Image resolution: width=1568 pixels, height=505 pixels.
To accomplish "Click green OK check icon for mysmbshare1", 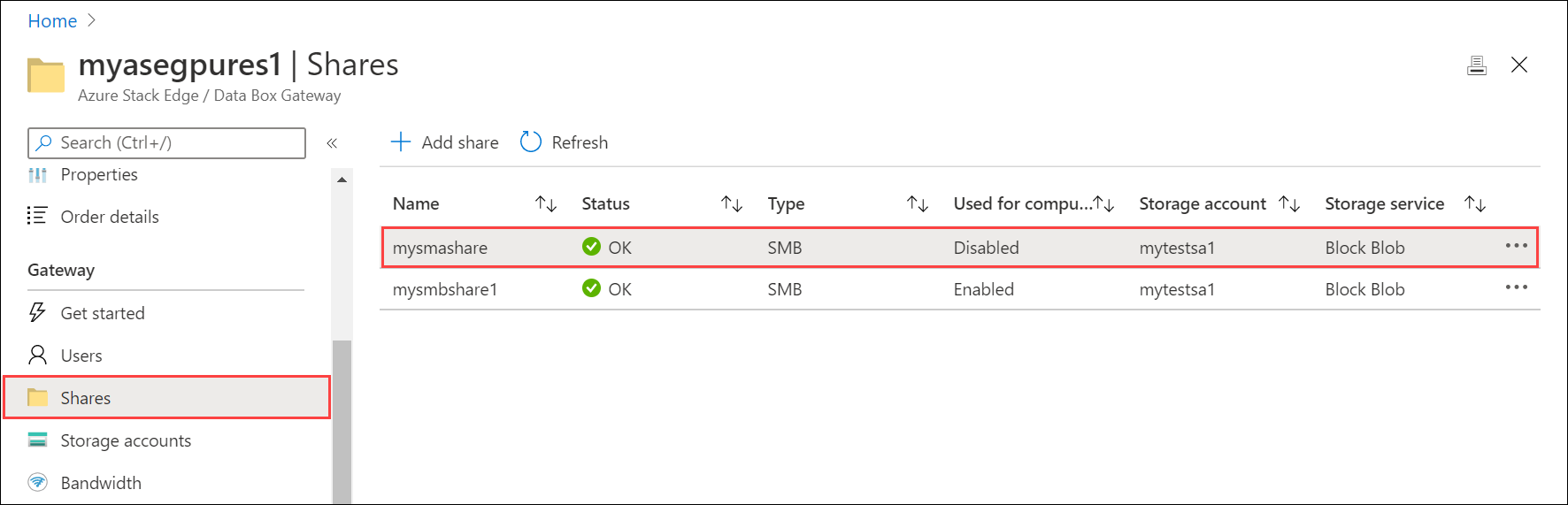I will click(592, 288).
